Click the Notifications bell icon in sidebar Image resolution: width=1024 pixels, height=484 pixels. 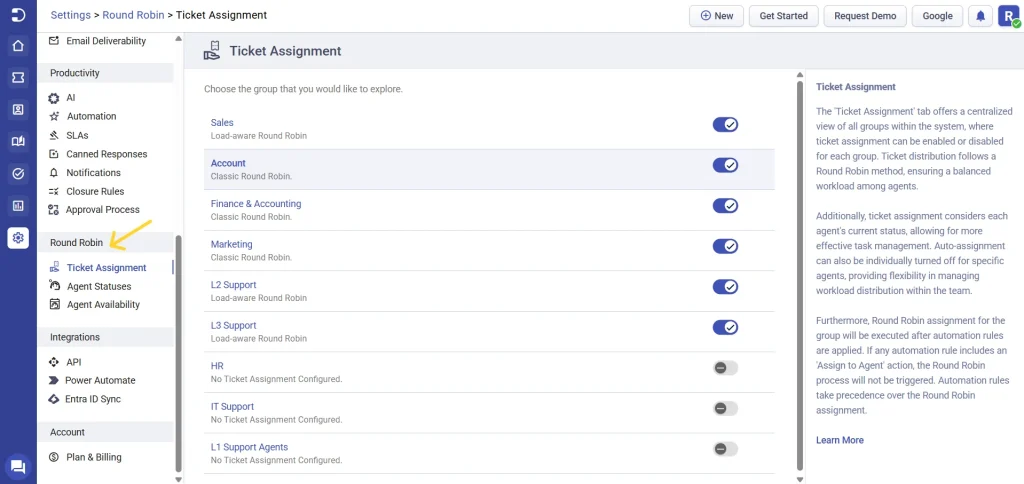[x=54, y=173]
